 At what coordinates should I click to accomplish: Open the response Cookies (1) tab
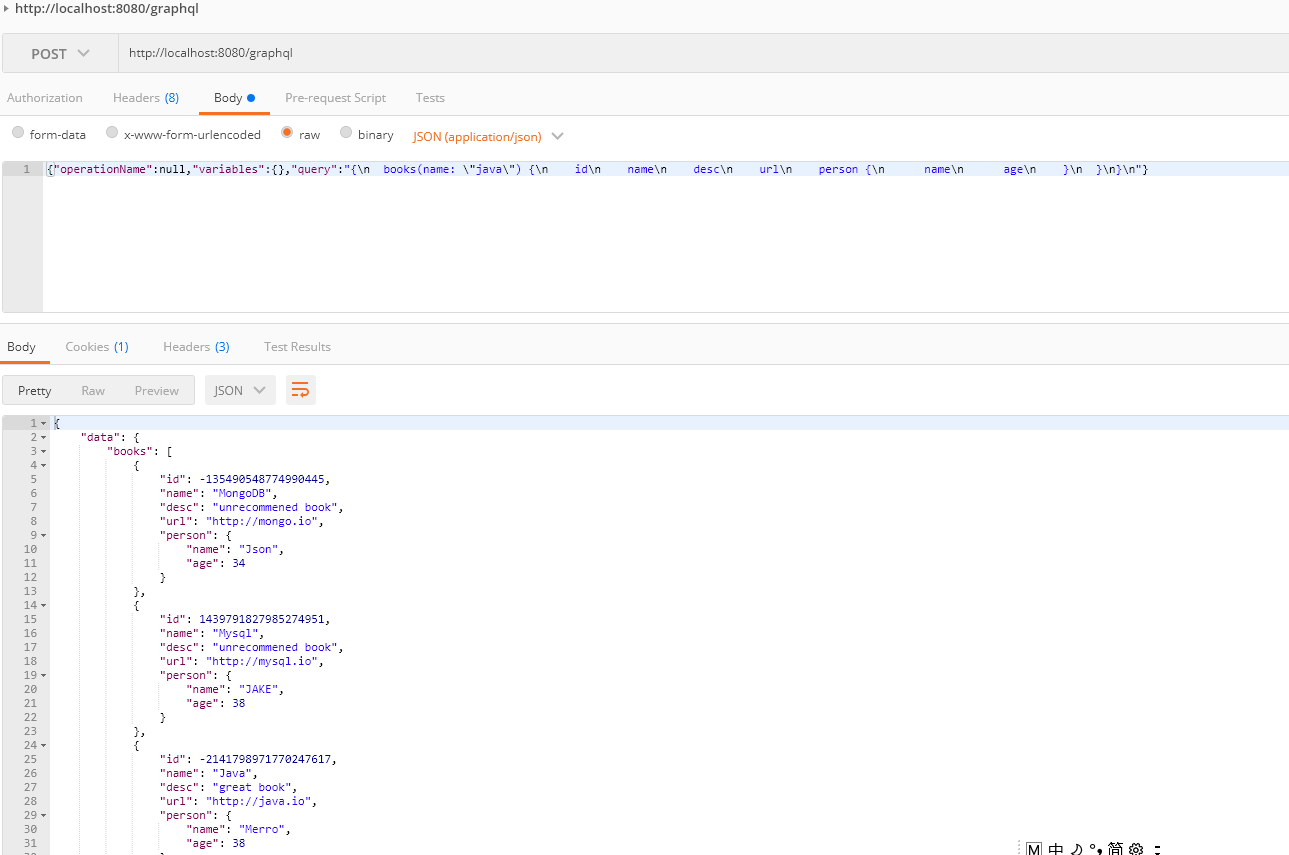click(96, 347)
